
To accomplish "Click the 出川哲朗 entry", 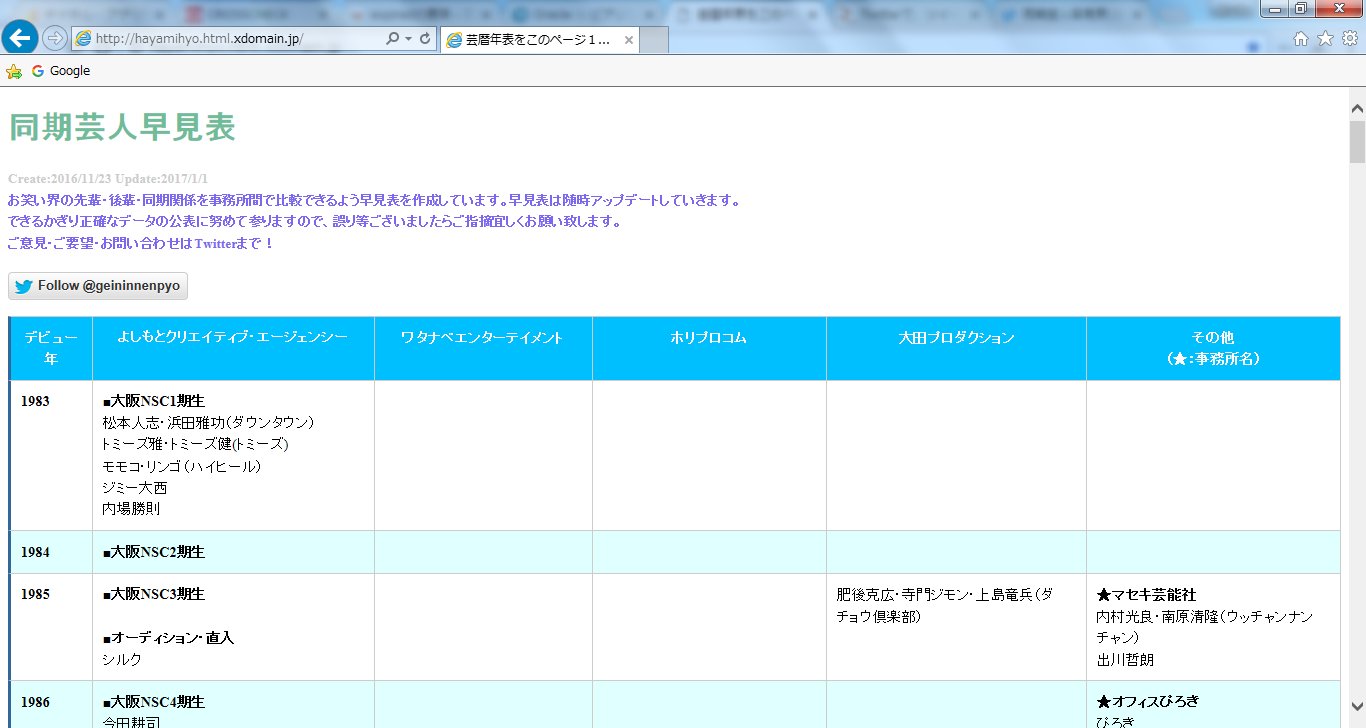I will [x=1125, y=660].
